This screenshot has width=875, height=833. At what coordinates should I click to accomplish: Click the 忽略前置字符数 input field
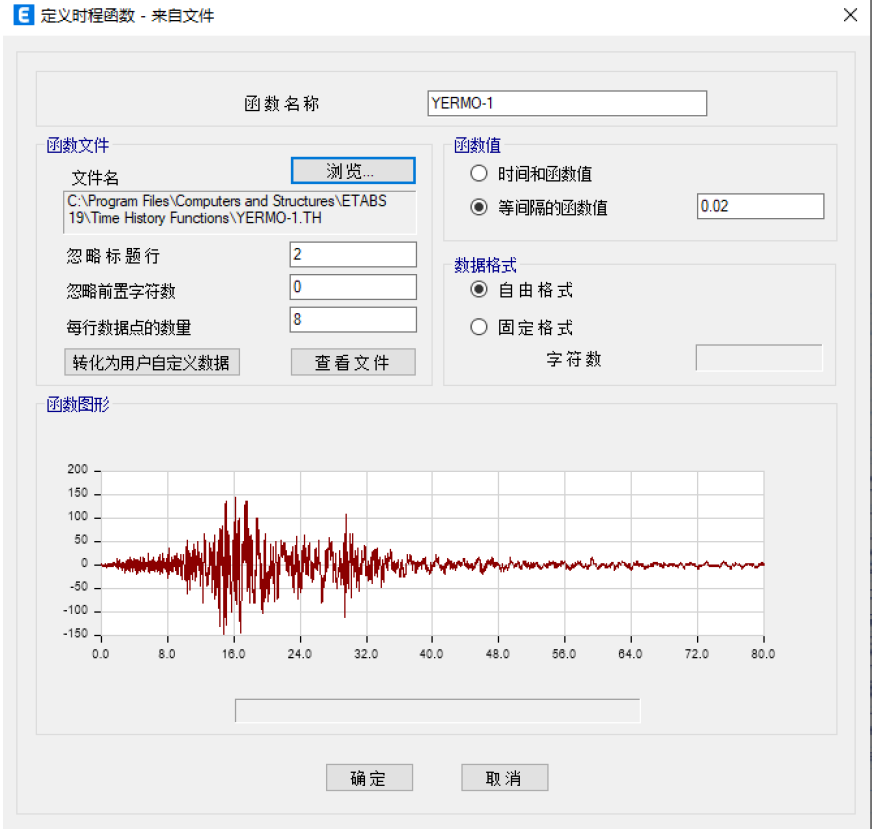[x=352, y=287]
